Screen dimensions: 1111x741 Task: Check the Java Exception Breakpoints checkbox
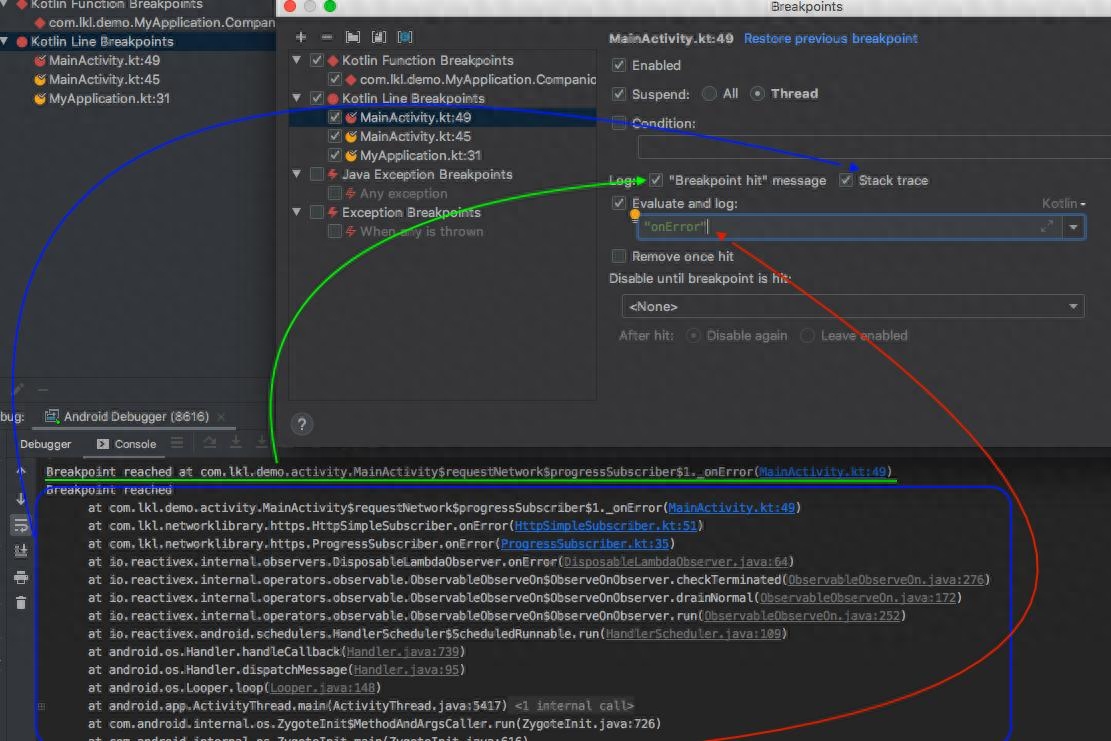317,174
